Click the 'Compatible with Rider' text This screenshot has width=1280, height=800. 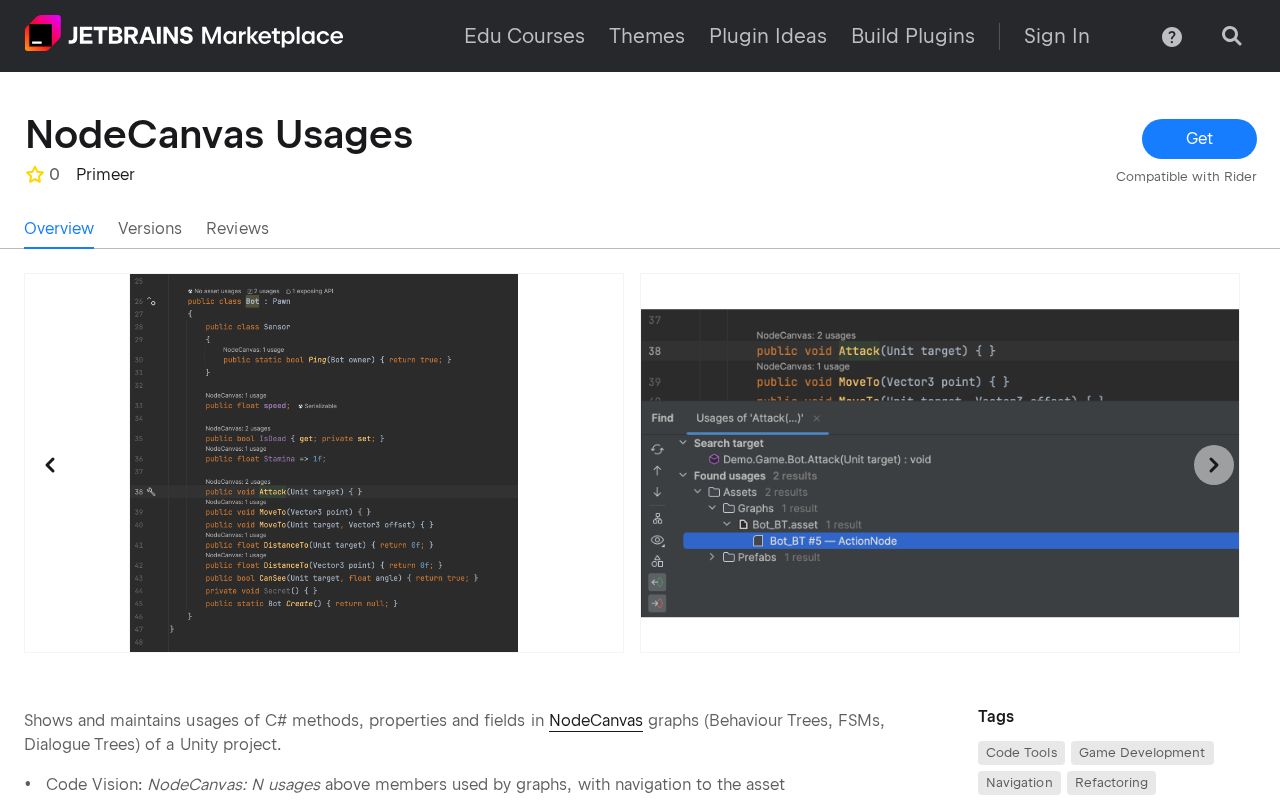(x=1186, y=177)
